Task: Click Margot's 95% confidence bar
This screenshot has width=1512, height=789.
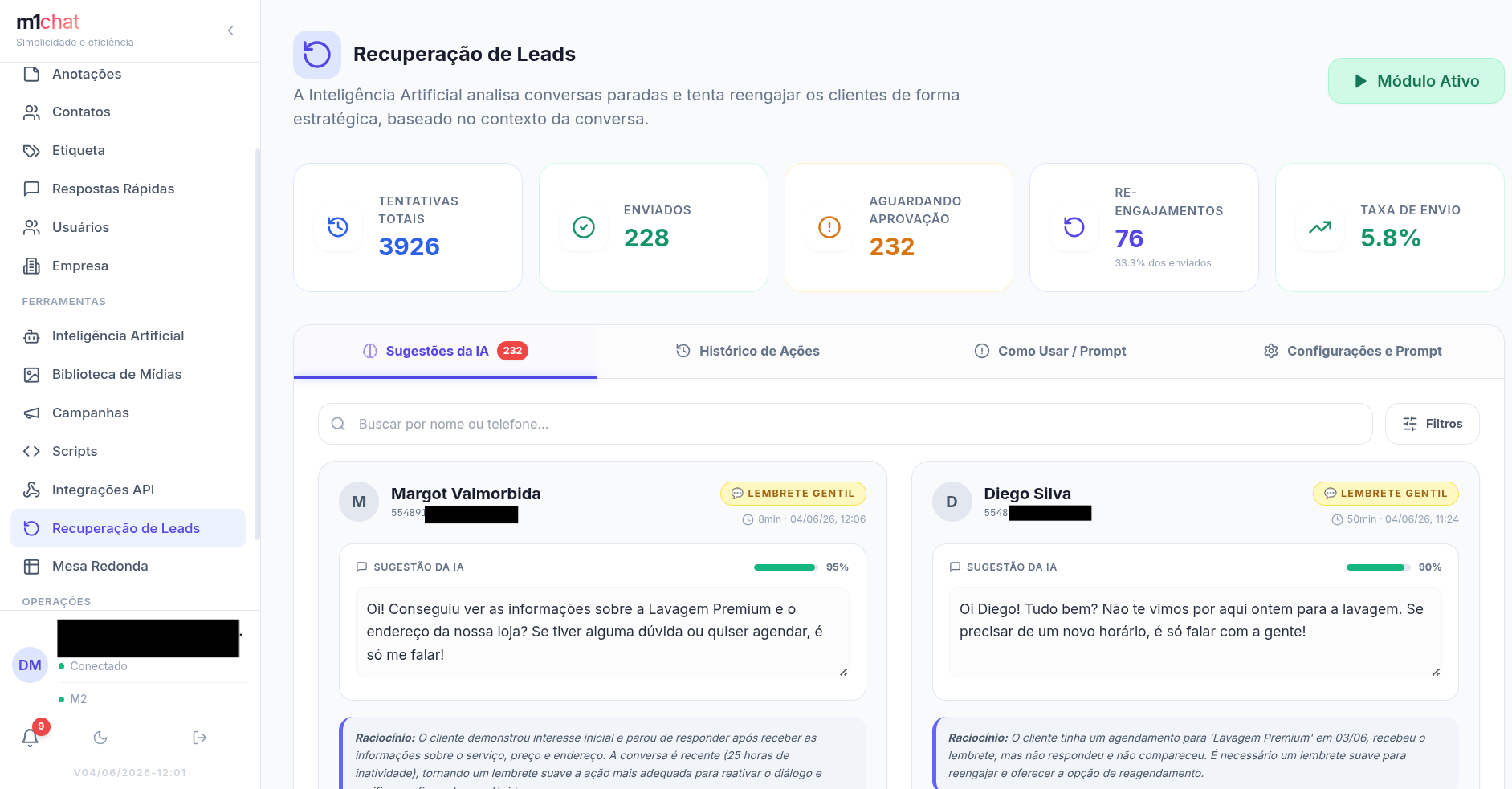Action: tap(785, 567)
